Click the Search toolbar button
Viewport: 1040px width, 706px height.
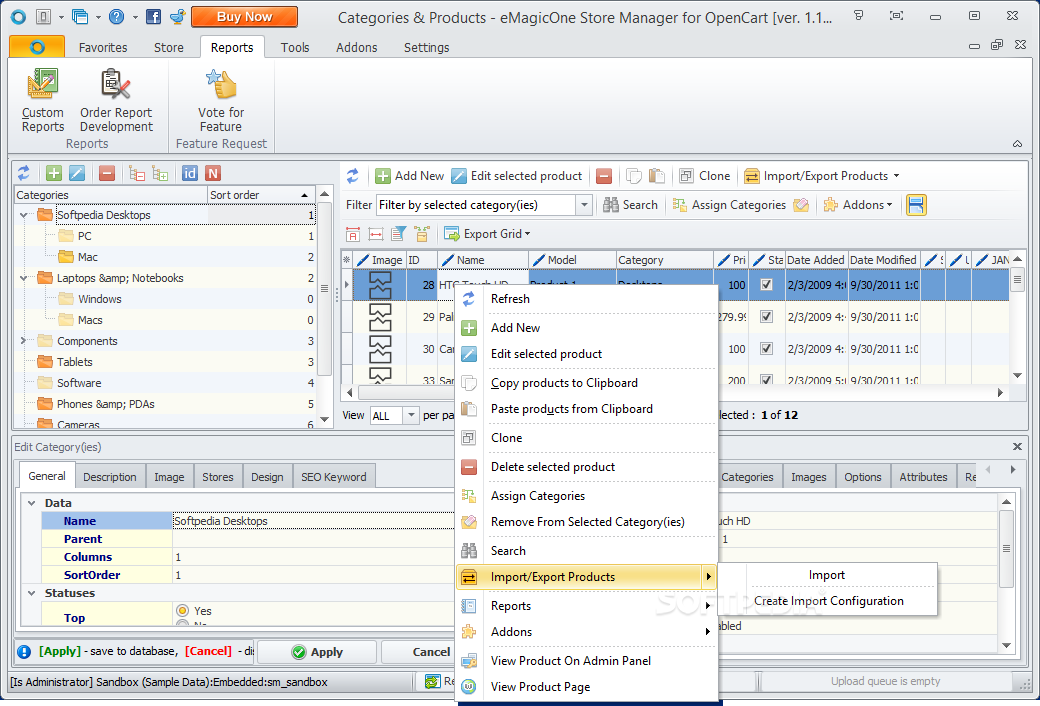pyautogui.click(x=630, y=205)
